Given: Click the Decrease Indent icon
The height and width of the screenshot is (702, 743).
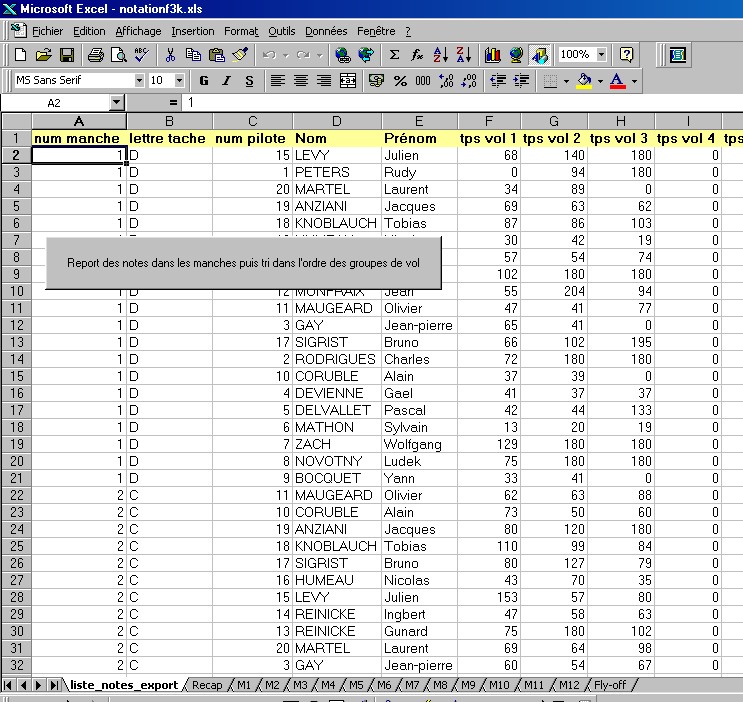Looking at the screenshot, I should click(498, 81).
